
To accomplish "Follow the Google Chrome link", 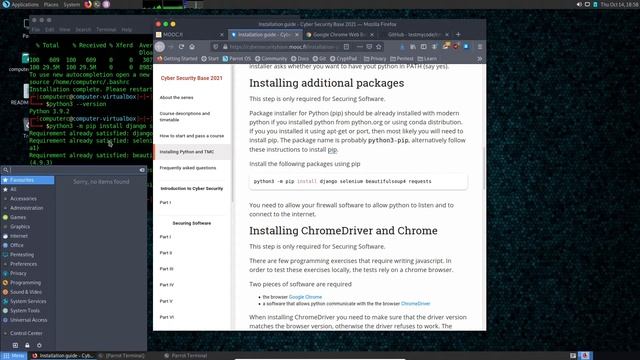I will pyautogui.click(x=305, y=297).
